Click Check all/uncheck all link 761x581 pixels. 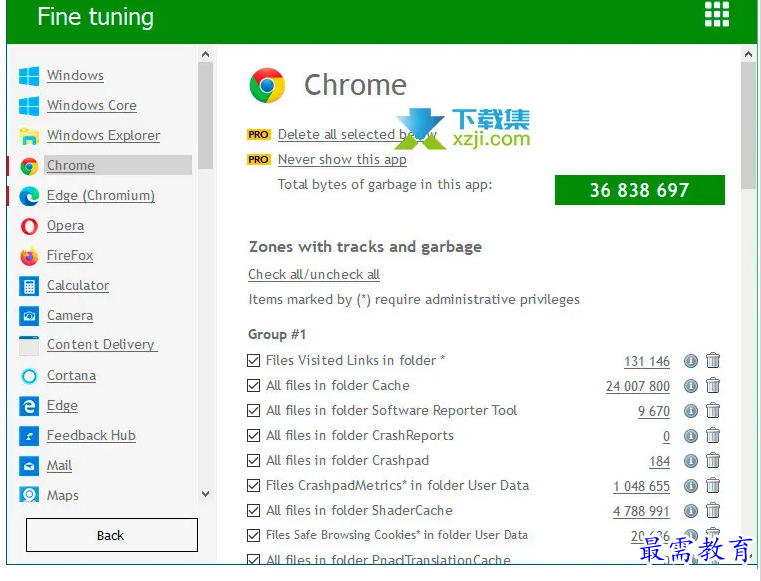point(314,275)
